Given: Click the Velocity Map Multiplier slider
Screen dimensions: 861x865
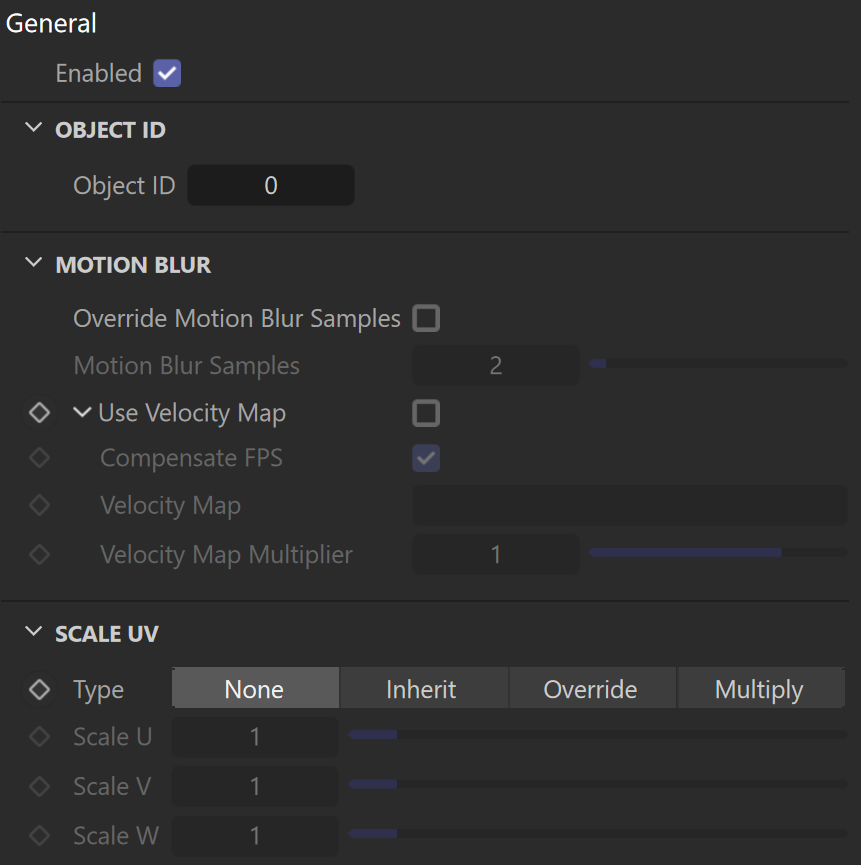Looking at the screenshot, I should 718,552.
